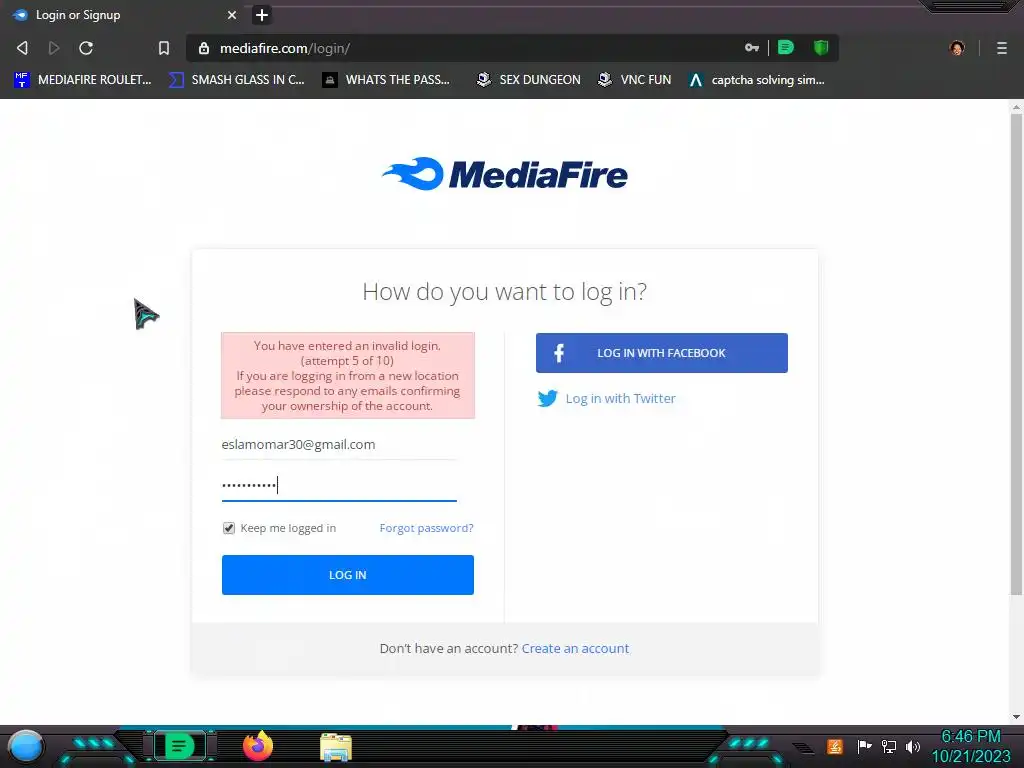Close the Login or Signup tab
This screenshot has width=1024, height=768.
click(x=232, y=14)
